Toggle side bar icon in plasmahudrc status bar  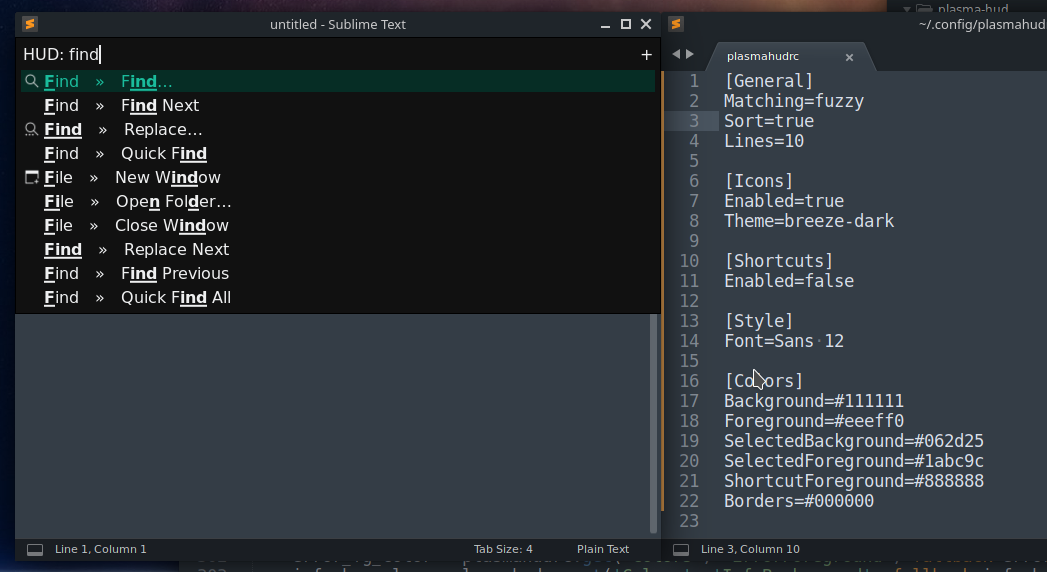pyautogui.click(x=680, y=549)
